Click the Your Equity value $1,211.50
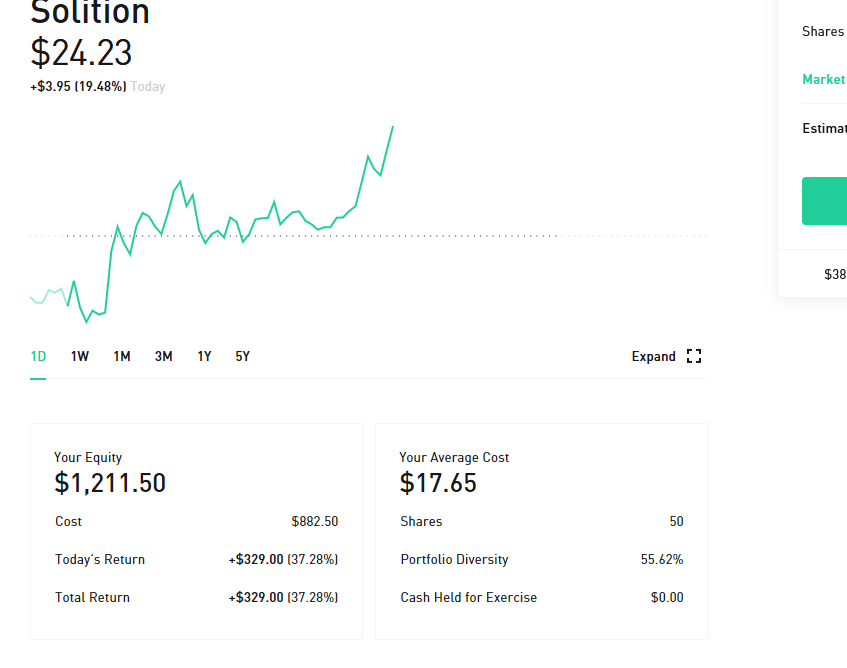Image resolution: width=847 pixels, height=668 pixels. point(110,483)
